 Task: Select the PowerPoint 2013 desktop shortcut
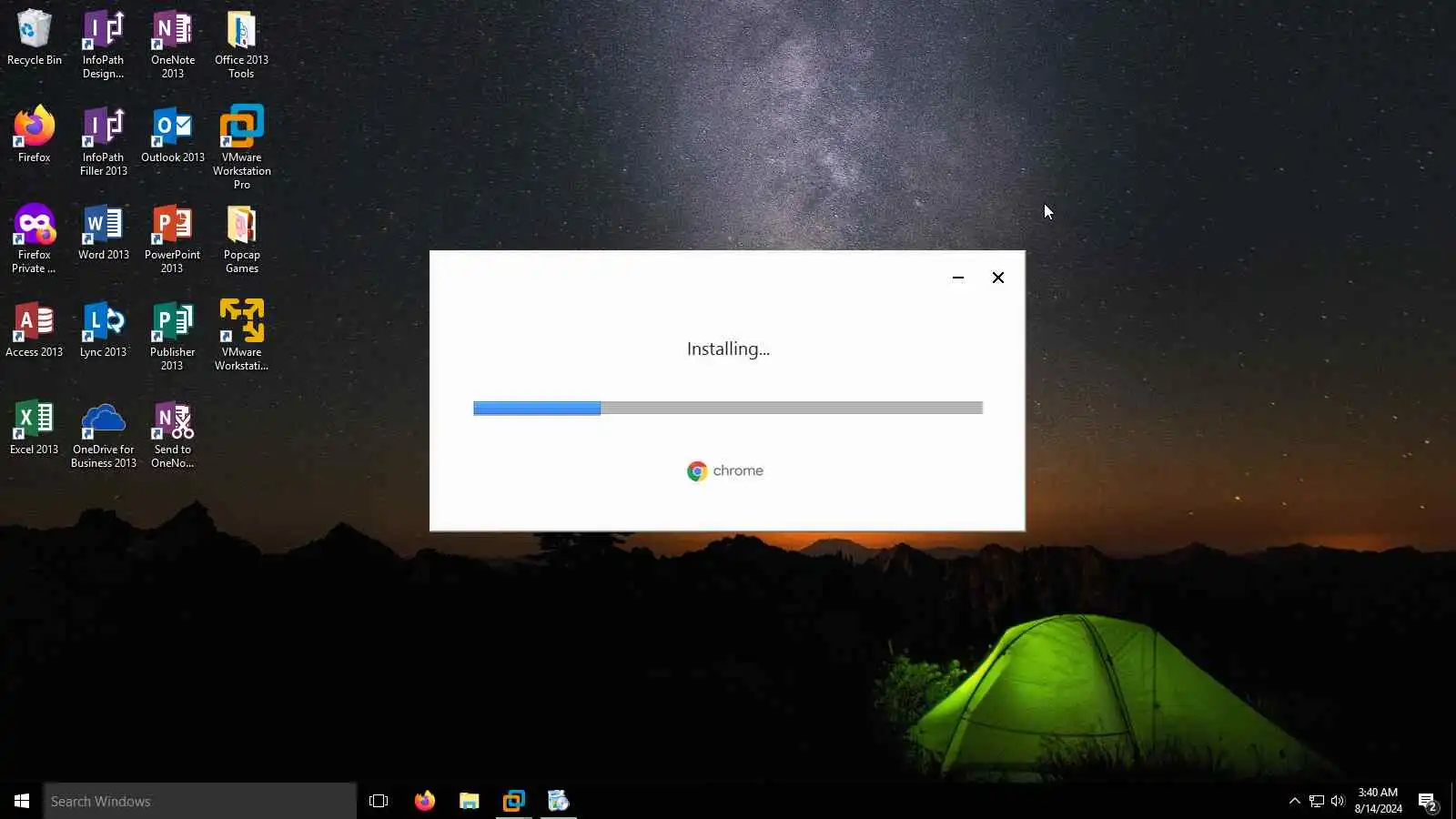(x=172, y=238)
